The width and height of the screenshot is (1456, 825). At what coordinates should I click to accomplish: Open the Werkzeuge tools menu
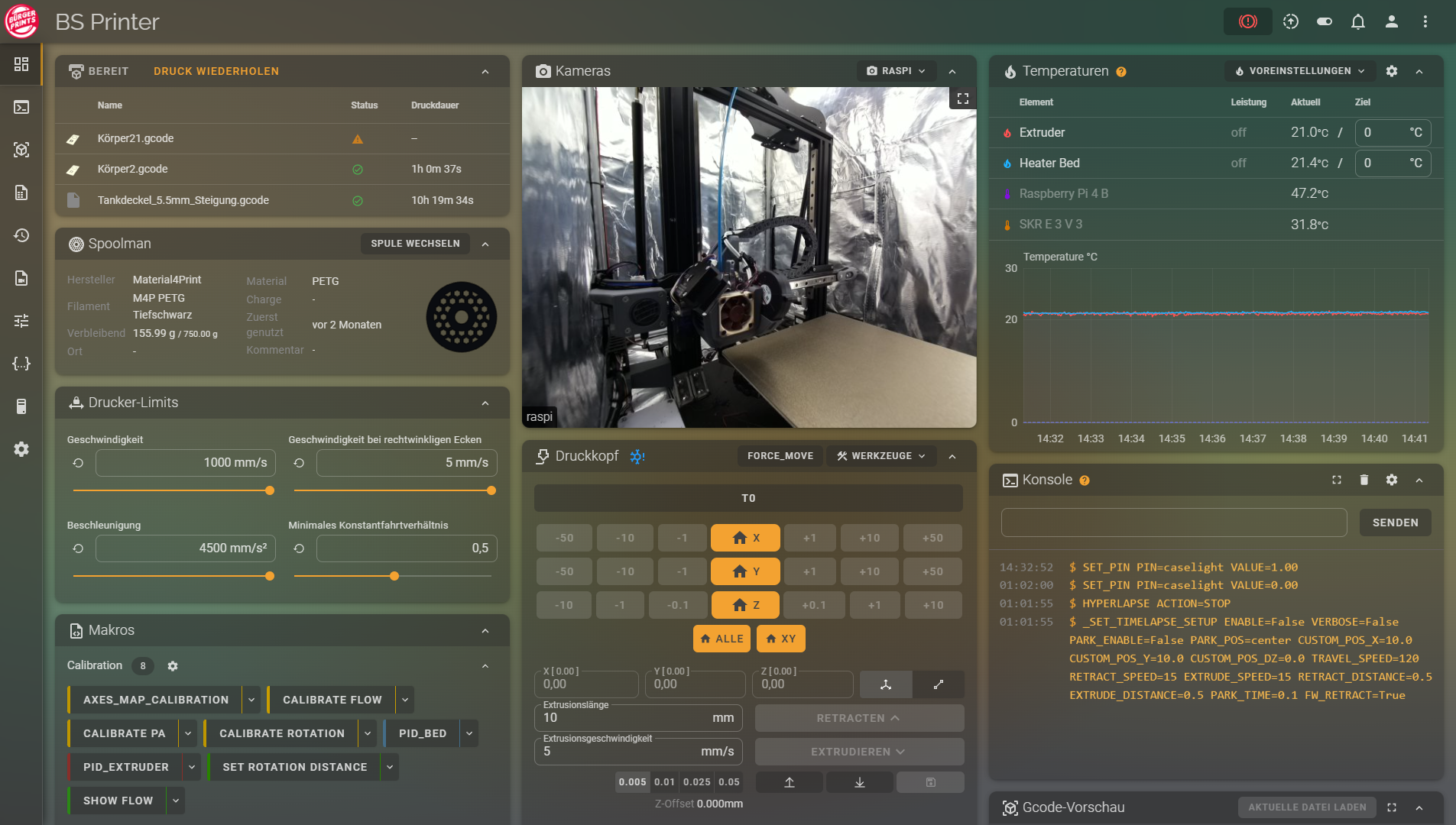[x=881, y=456]
